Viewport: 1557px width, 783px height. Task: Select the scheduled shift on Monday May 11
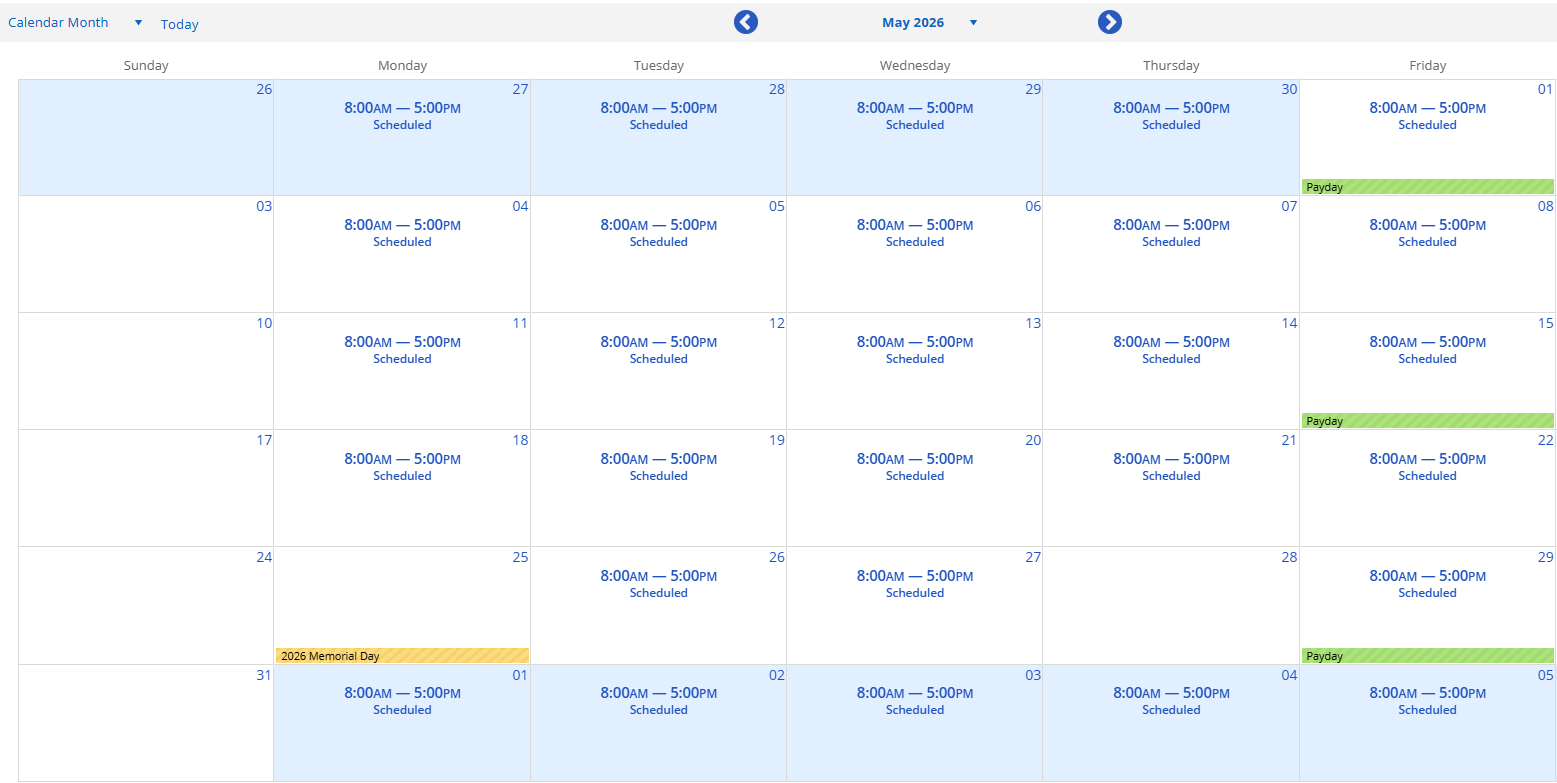coord(402,350)
